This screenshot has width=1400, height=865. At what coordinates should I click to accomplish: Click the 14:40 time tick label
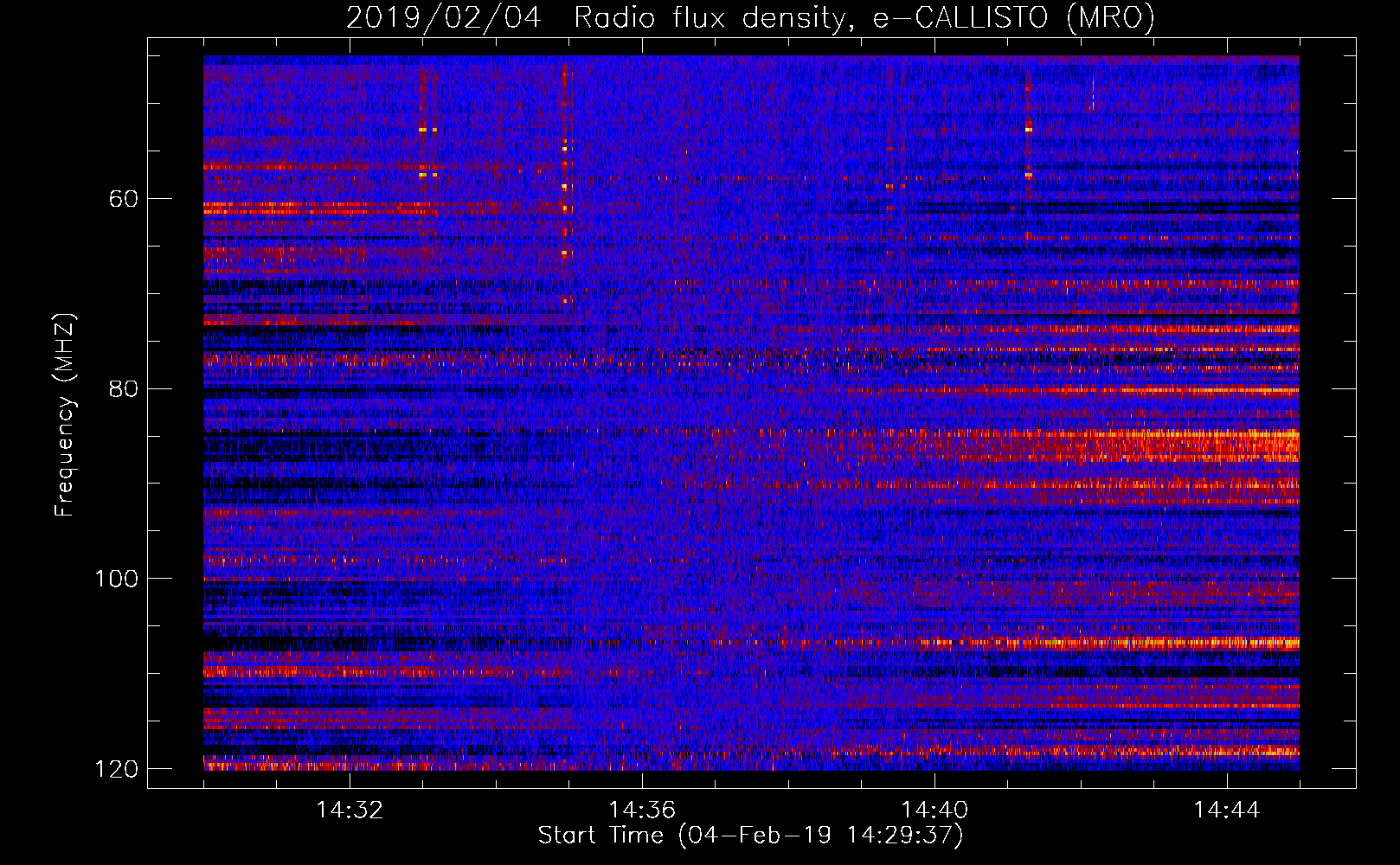click(x=934, y=811)
